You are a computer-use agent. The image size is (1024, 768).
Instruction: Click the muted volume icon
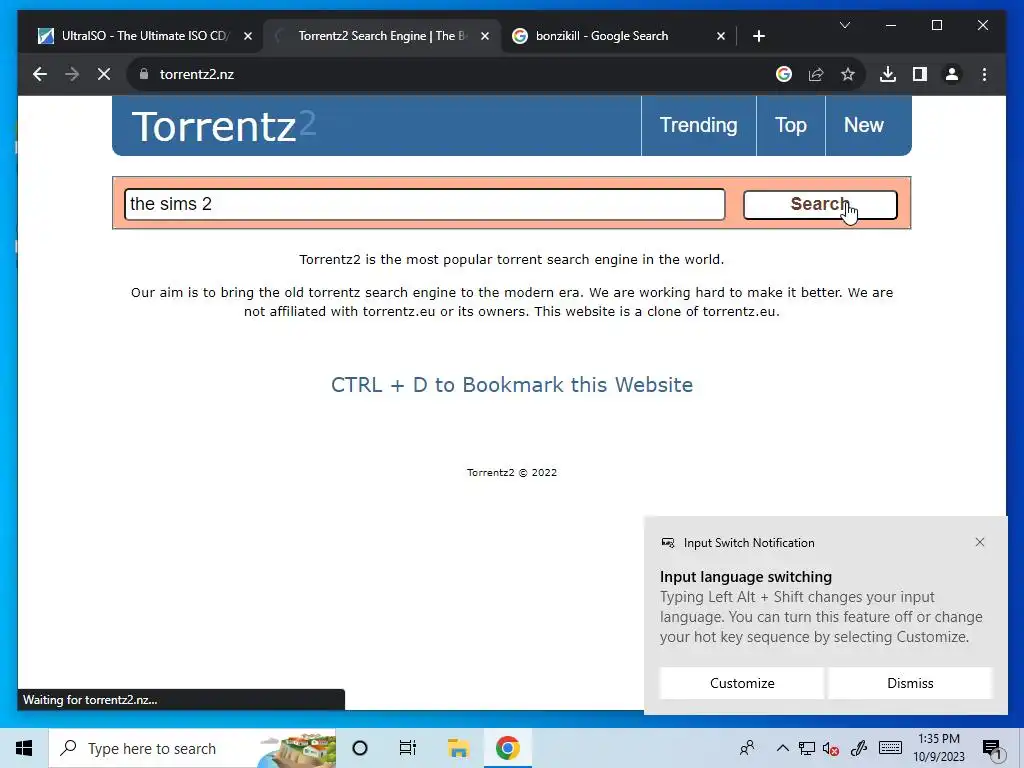[x=831, y=748]
